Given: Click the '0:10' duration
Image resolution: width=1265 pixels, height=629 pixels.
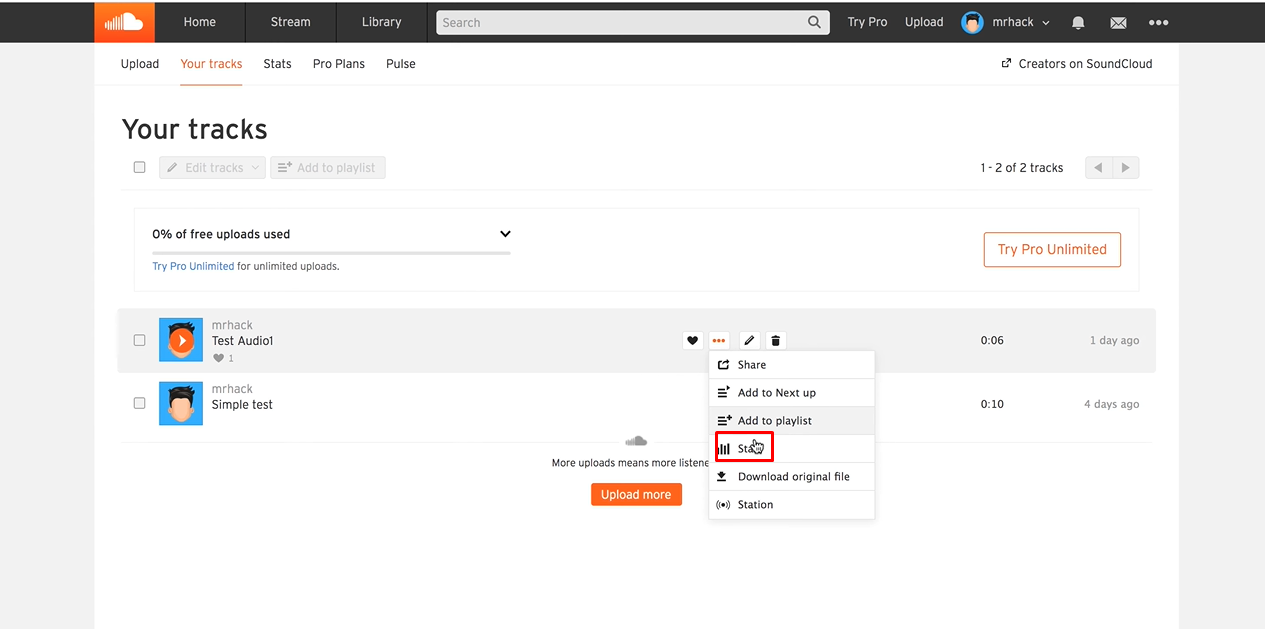Looking at the screenshot, I should pyautogui.click(x=992, y=405).
